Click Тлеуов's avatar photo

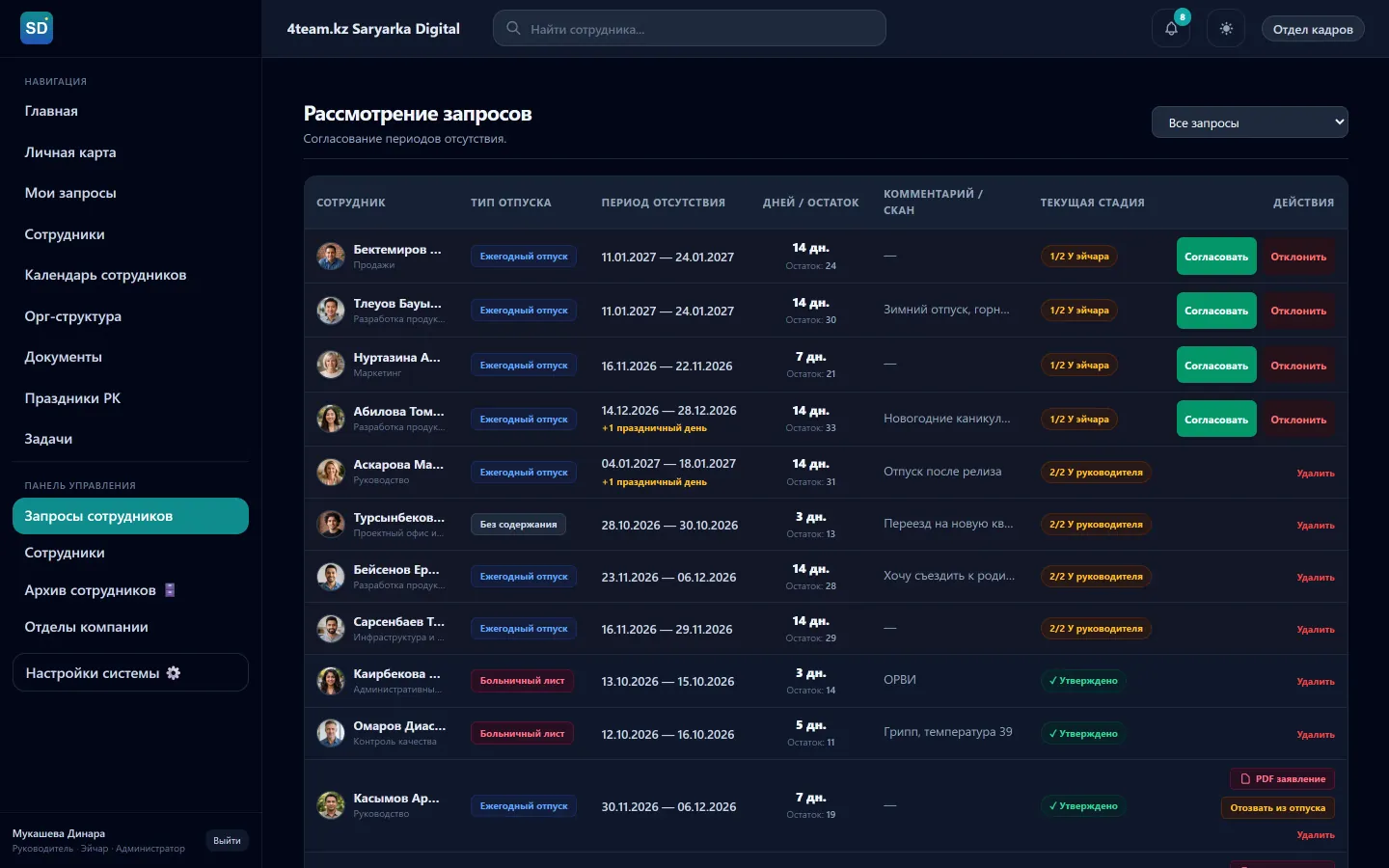pyautogui.click(x=331, y=311)
